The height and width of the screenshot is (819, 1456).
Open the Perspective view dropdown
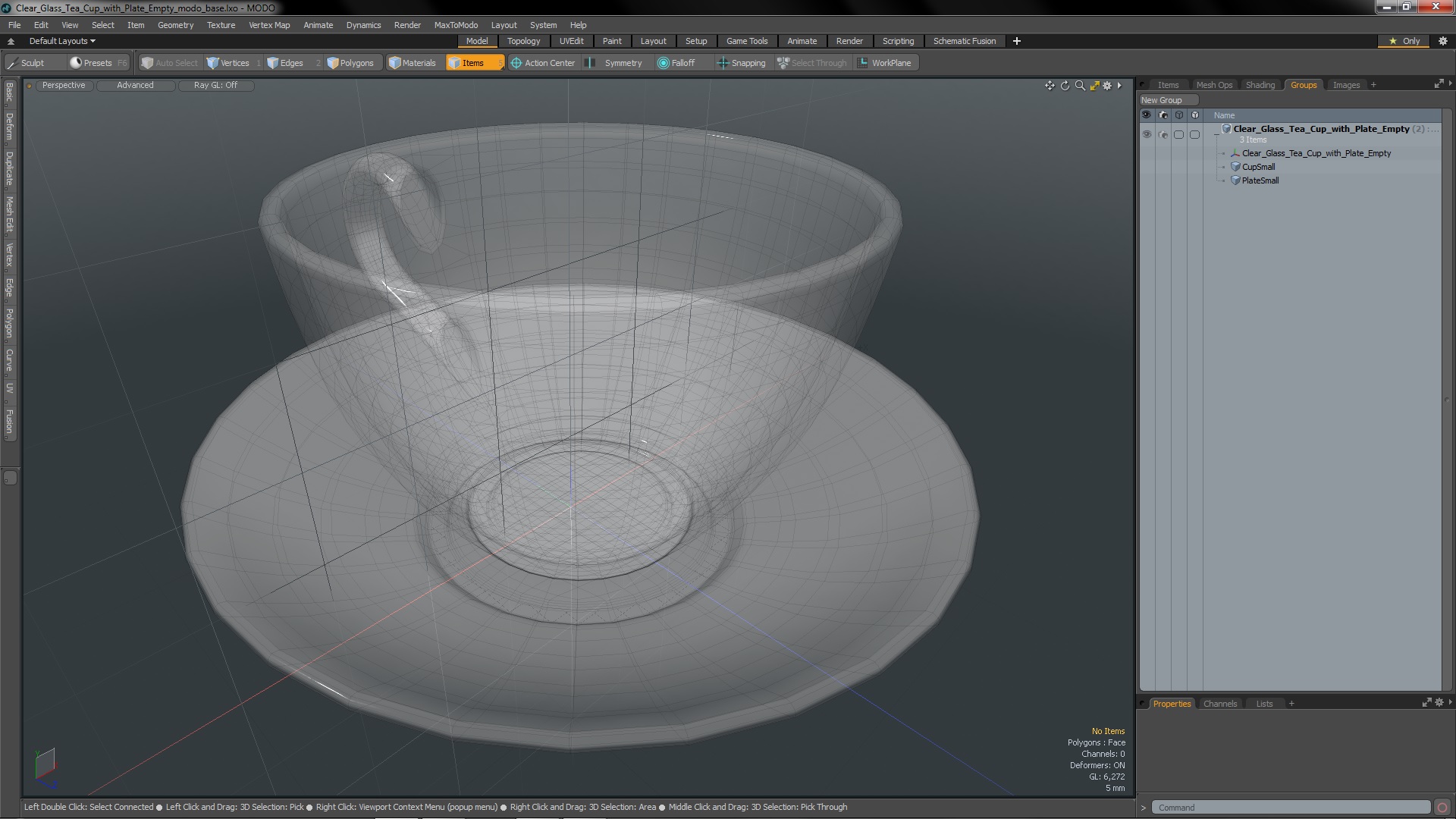point(64,85)
